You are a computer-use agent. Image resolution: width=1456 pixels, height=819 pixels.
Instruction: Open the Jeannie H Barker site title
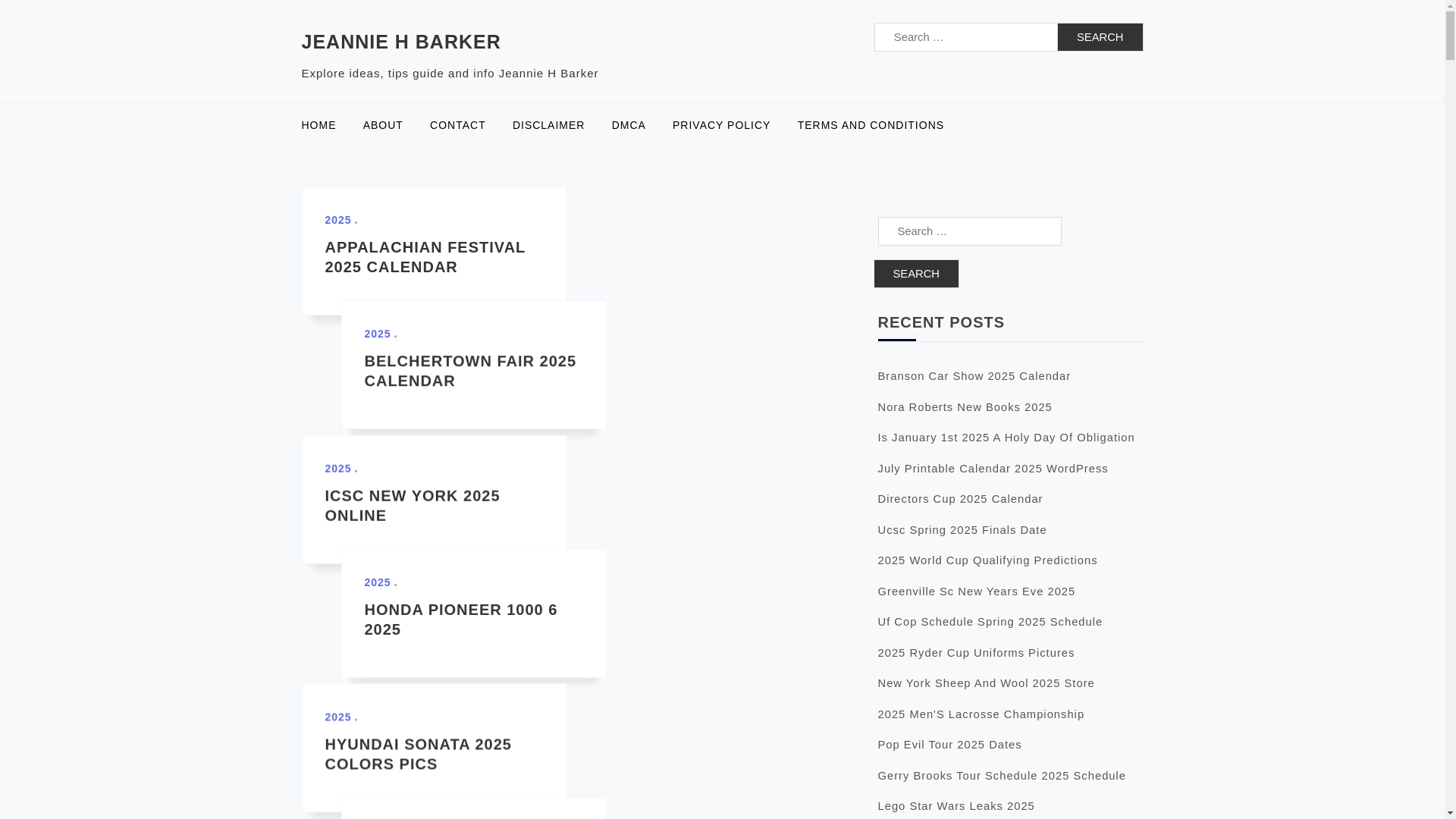click(400, 42)
